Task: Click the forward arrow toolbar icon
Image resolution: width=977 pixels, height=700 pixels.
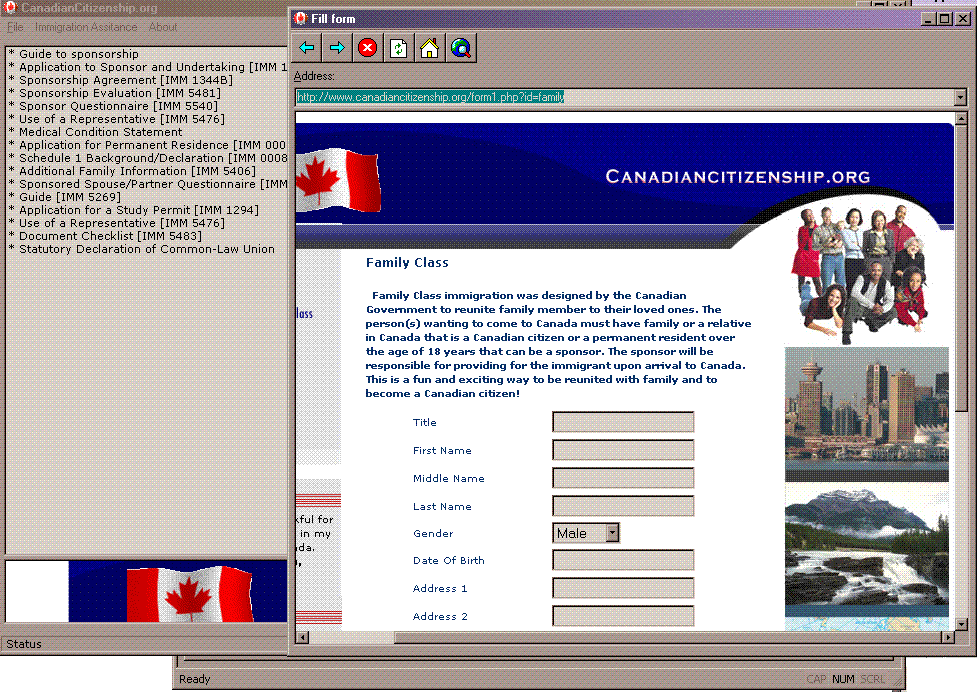Action: tap(337, 47)
